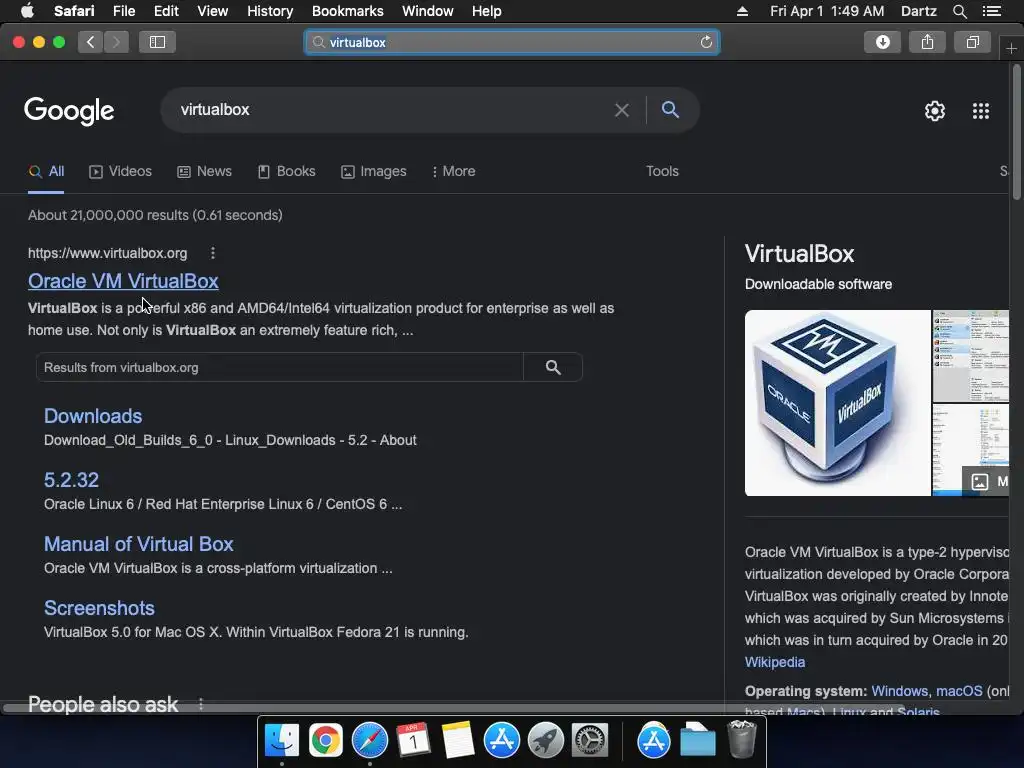1024x768 pixels.
Task: Open the Dartz user menu
Action: [x=918, y=11]
